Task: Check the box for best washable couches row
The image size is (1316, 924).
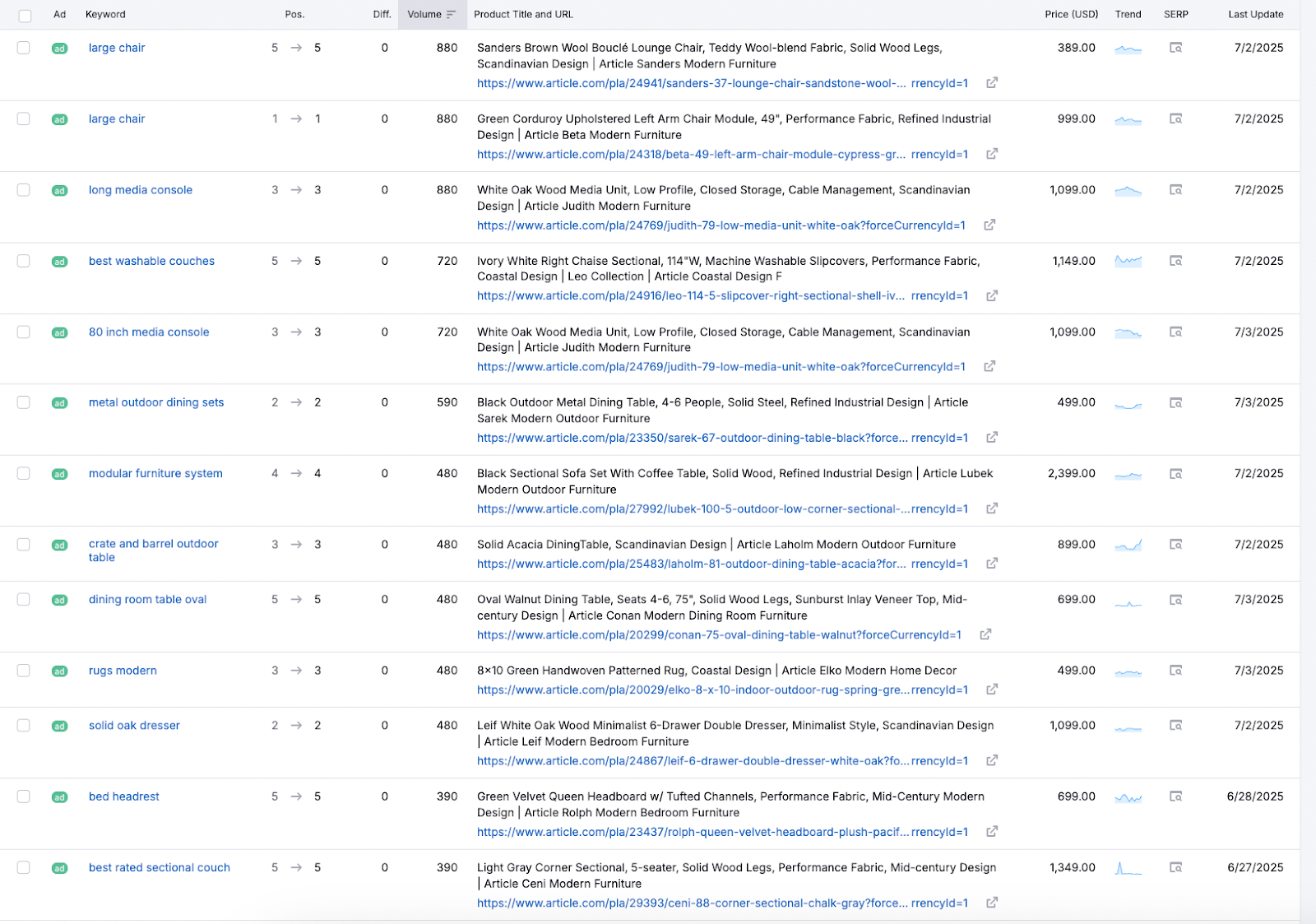Action: pos(23,261)
